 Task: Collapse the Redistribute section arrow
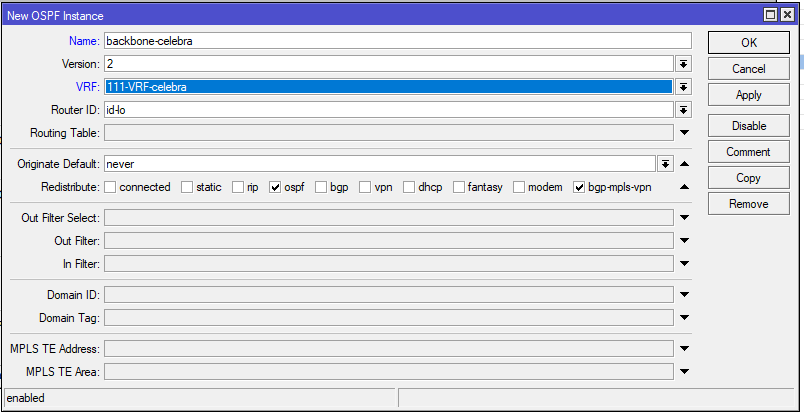tap(684, 187)
